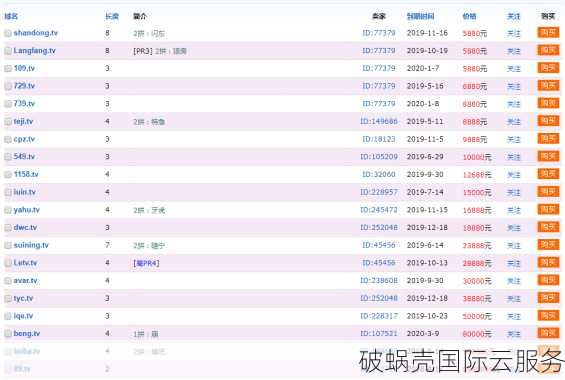Select the checkbox next to 109.tv
Screen dimensions: 565x380
pyautogui.click(x=8, y=69)
